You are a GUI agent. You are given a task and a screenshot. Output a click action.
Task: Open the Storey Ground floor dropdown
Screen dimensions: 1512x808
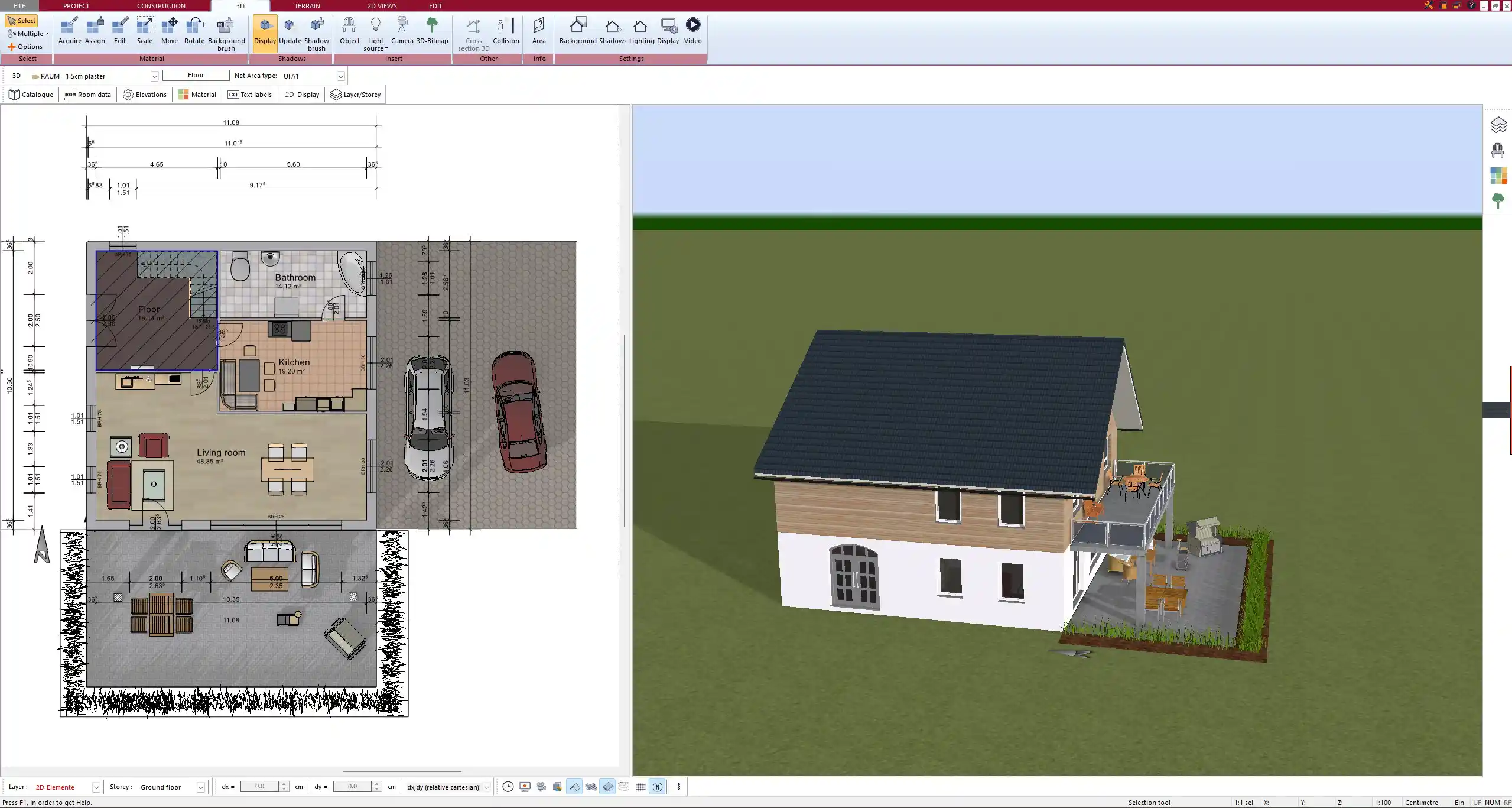tap(200, 787)
